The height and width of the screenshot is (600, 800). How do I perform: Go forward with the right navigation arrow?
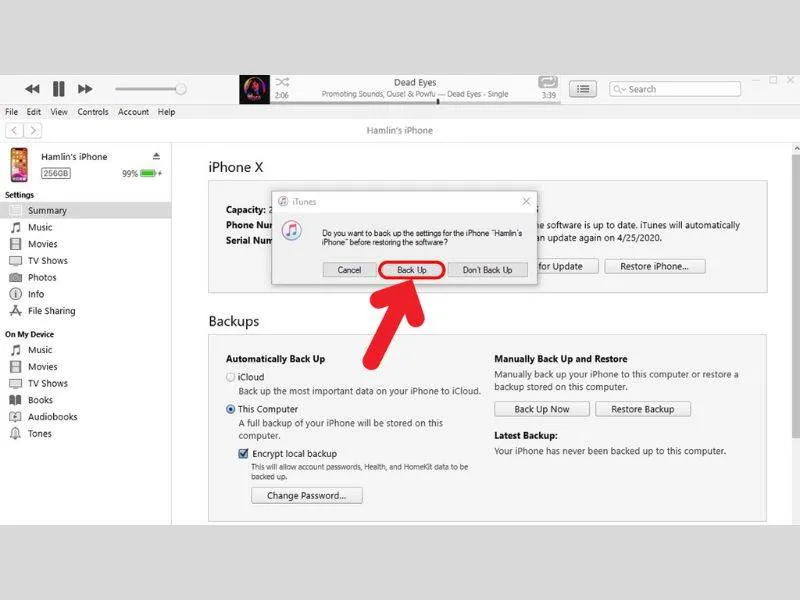33,131
